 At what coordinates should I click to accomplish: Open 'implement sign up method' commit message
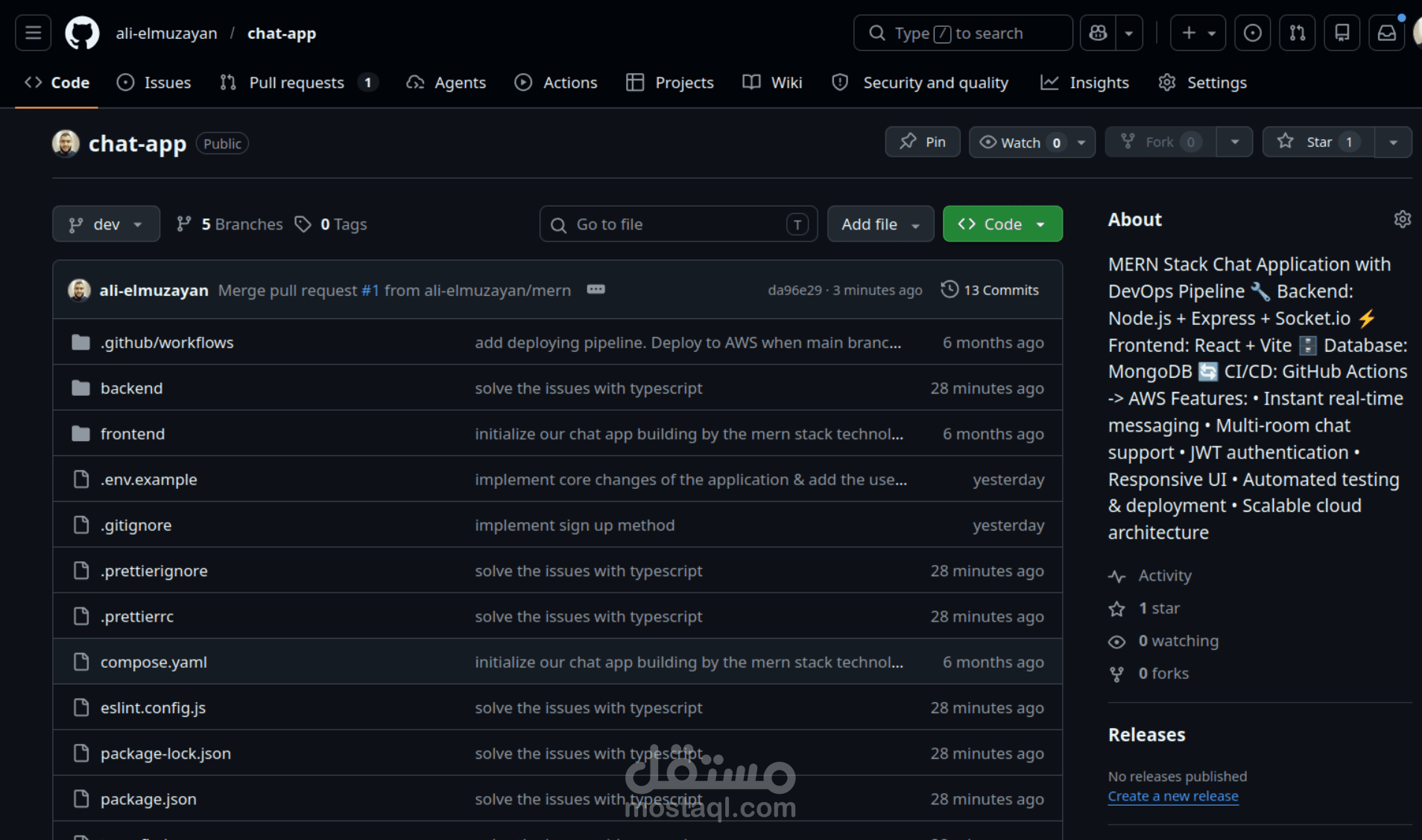click(x=575, y=525)
